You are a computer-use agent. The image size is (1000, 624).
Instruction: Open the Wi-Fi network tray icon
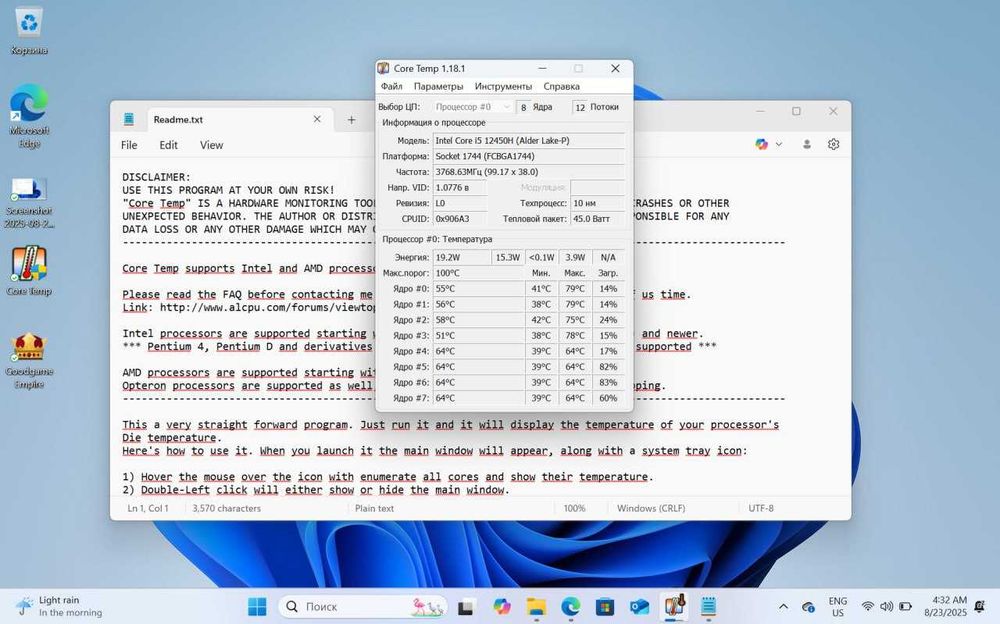pos(867,606)
